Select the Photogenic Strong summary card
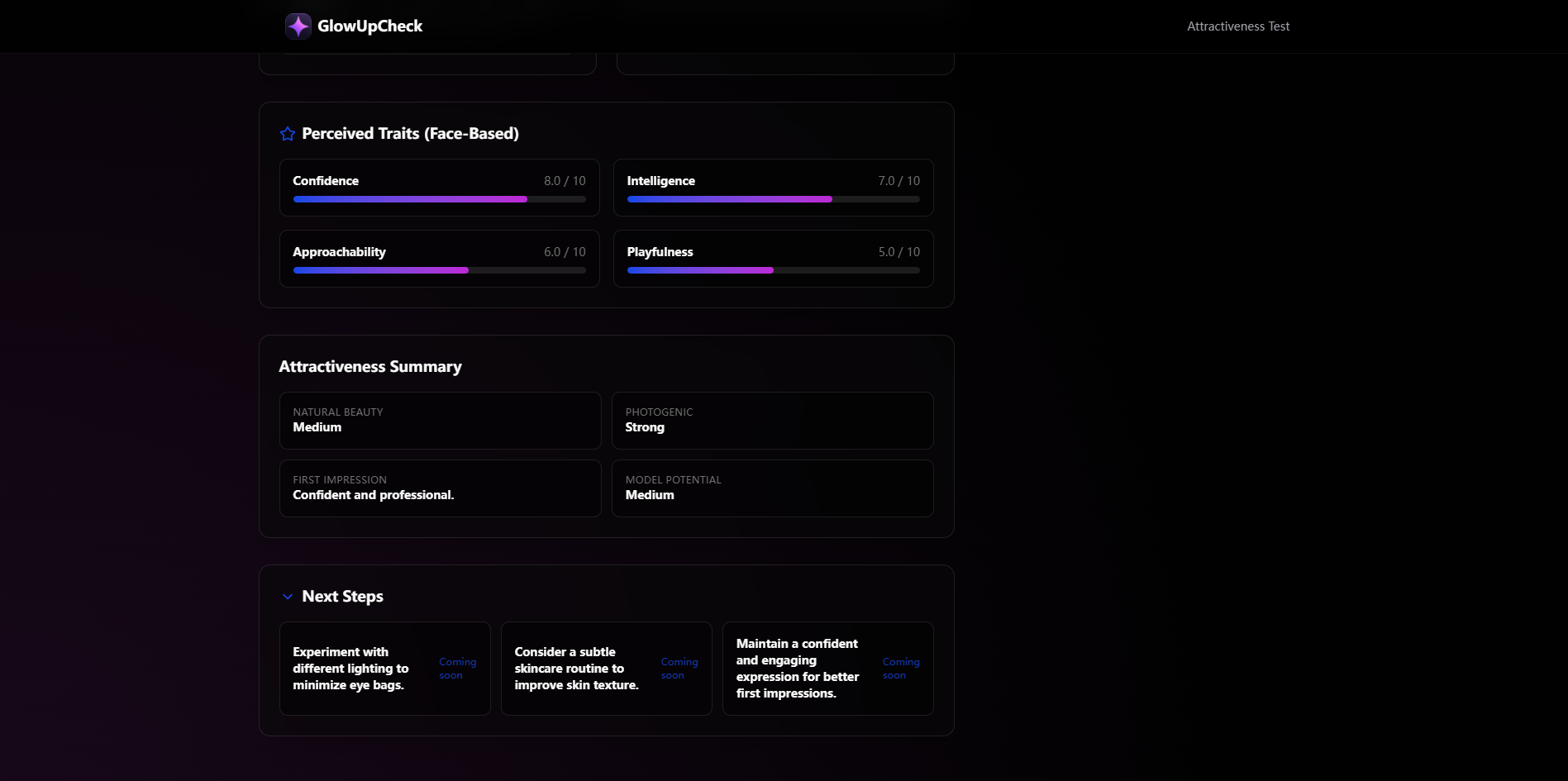Viewport: 1568px width, 781px height. [x=772, y=420]
